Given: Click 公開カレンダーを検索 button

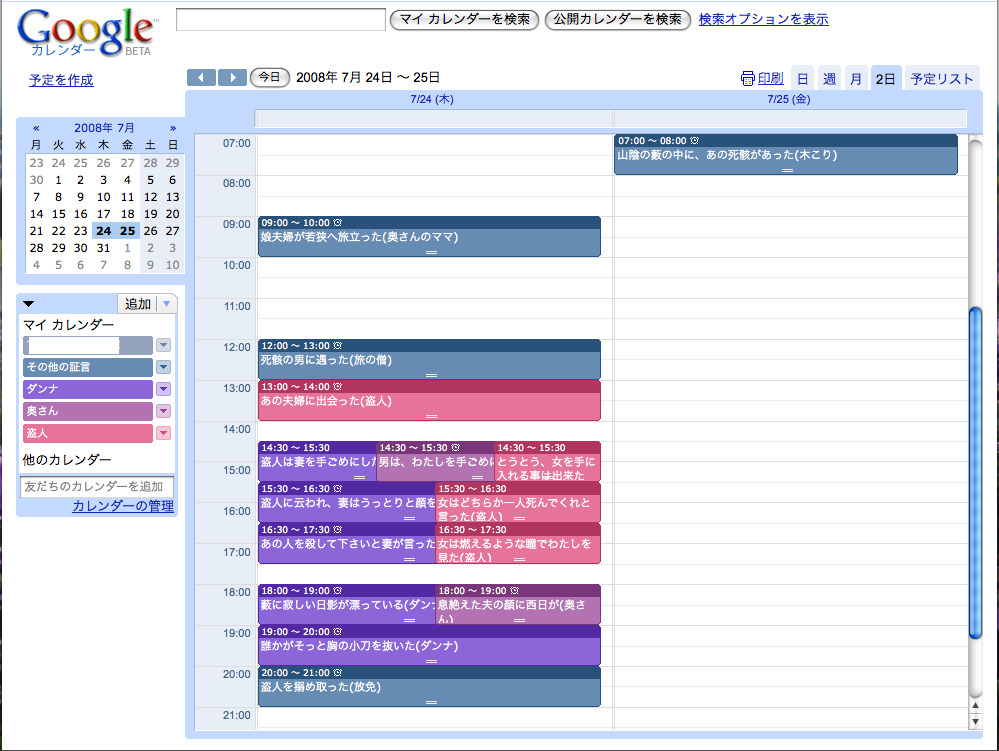Looking at the screenshot, I should [x=617, y=20].
